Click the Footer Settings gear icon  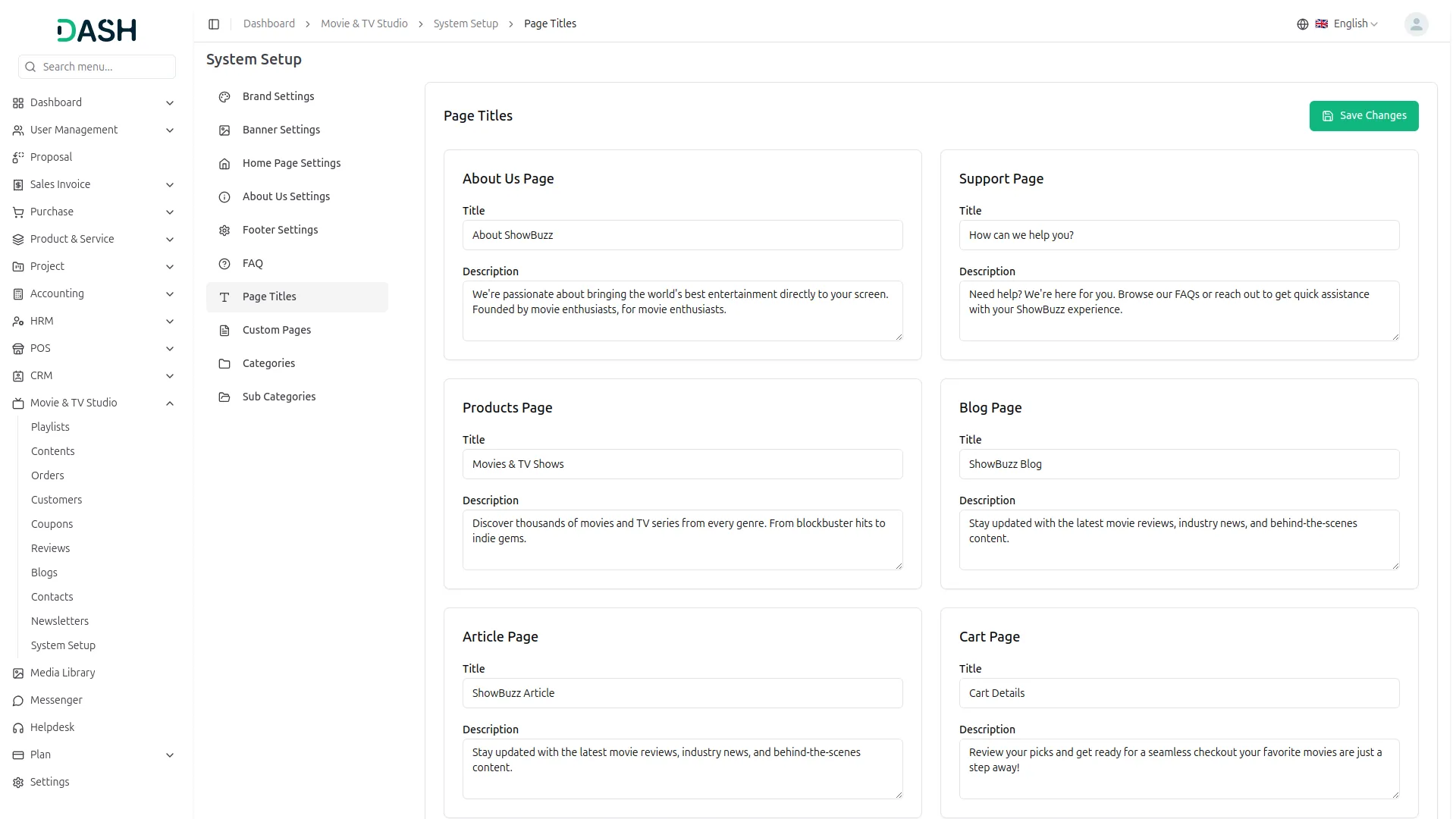(x=224, y=231)
